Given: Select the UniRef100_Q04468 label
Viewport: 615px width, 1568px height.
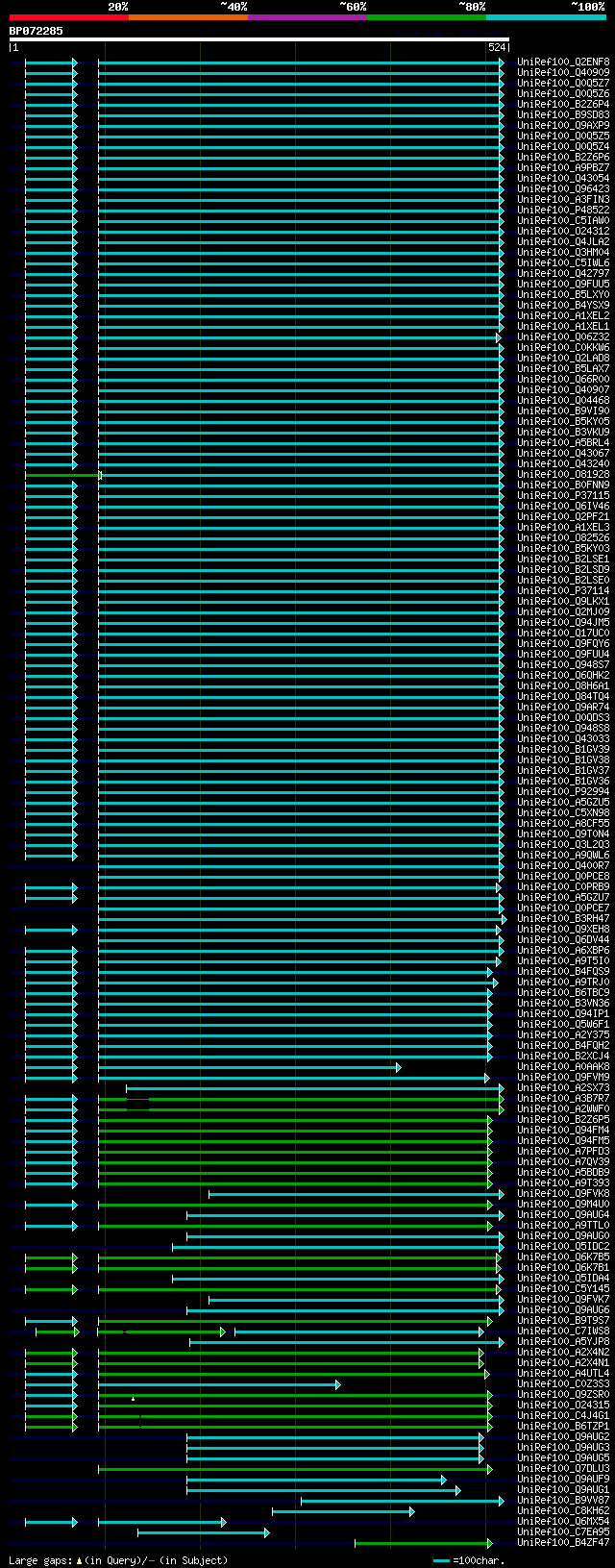Looking at the screenshot, I should coord(563,400).
